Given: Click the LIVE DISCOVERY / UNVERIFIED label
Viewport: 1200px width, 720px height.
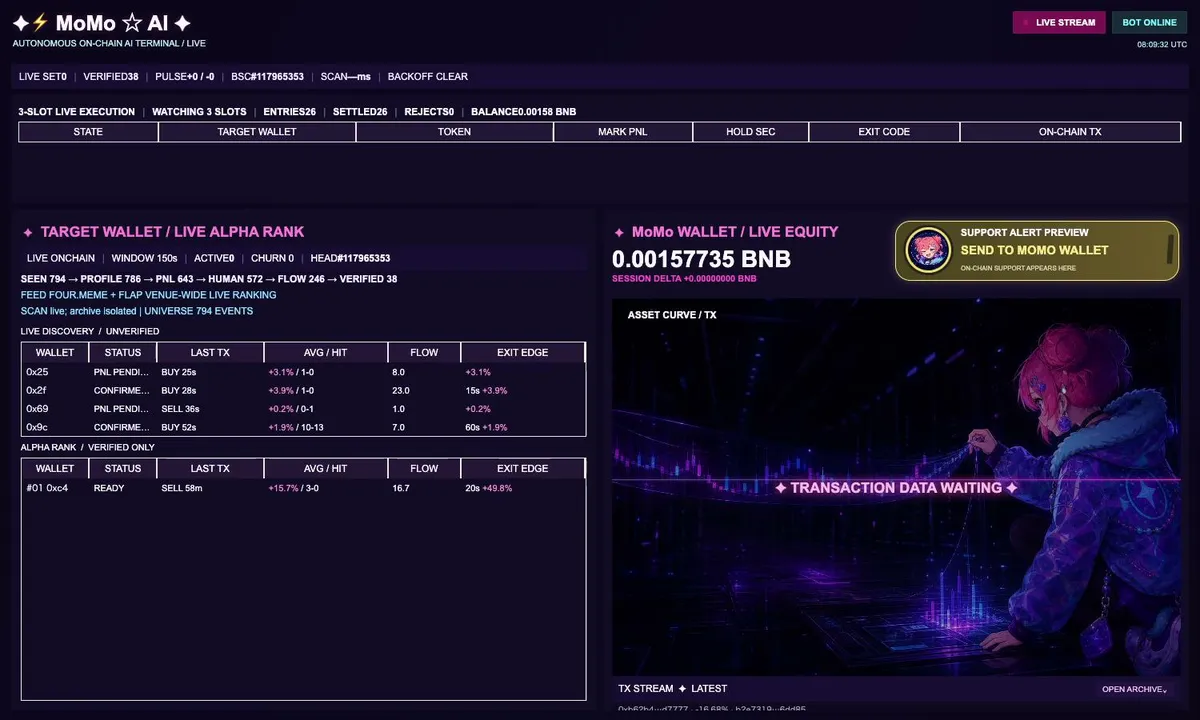Looking at the screenshot, I should [90, 331].
